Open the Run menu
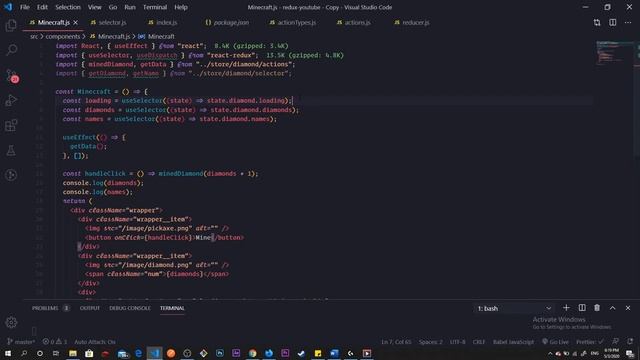 (130, 7)
